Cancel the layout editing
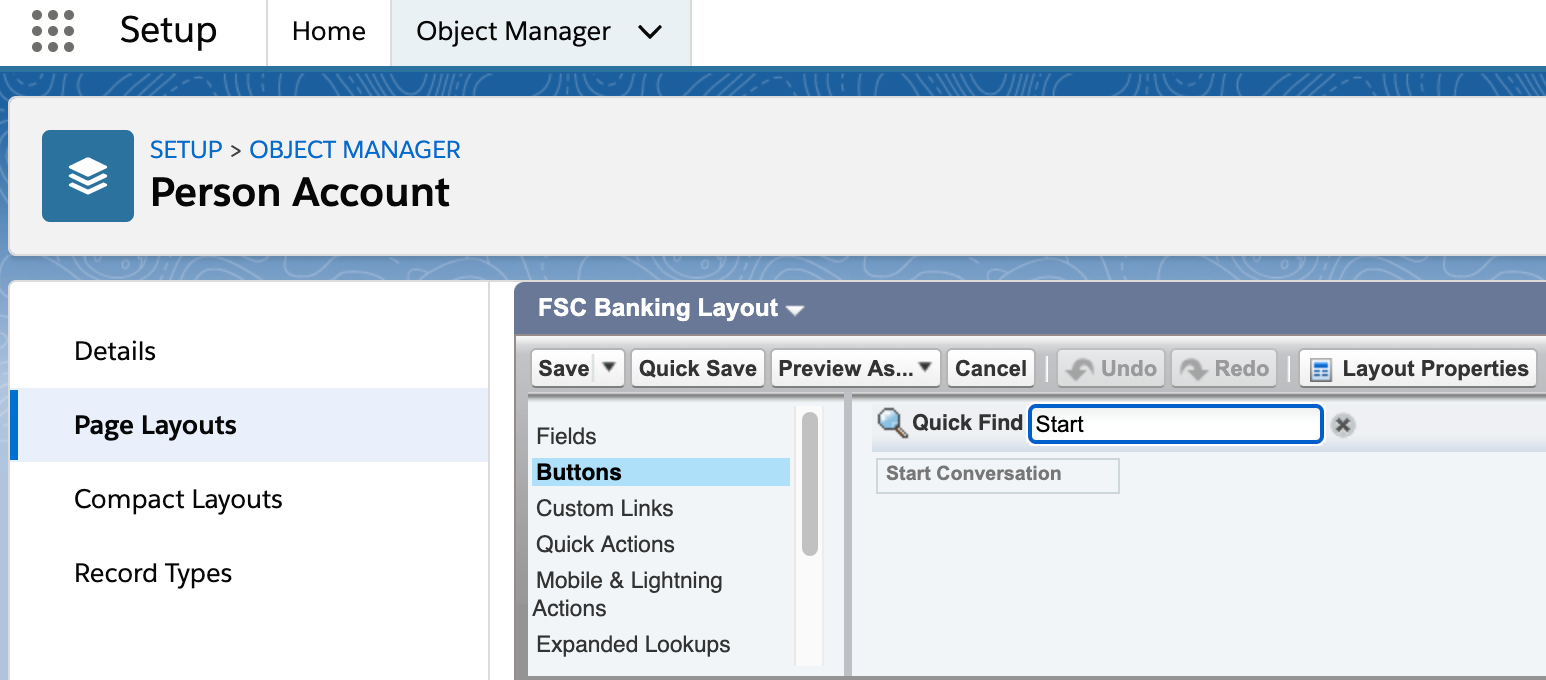This screenshot has width=1546, height=680. pyautogui.click(x=990, y=368)
